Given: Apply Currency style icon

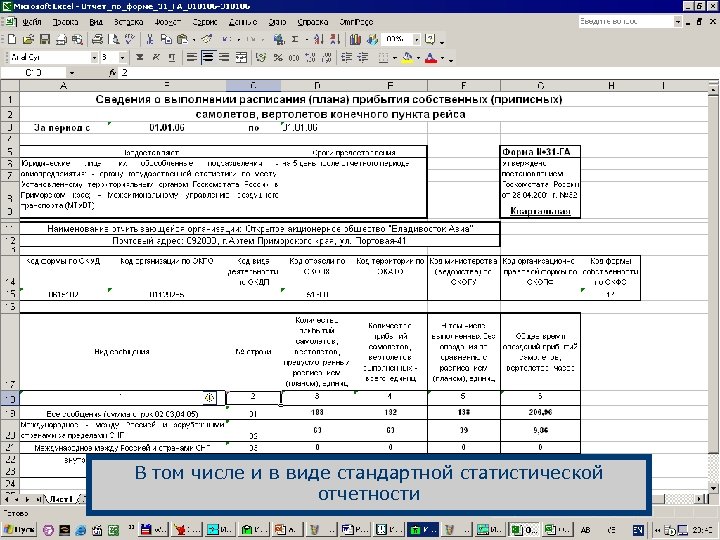Looking at the screenshot, I should (x=261, y=57).
